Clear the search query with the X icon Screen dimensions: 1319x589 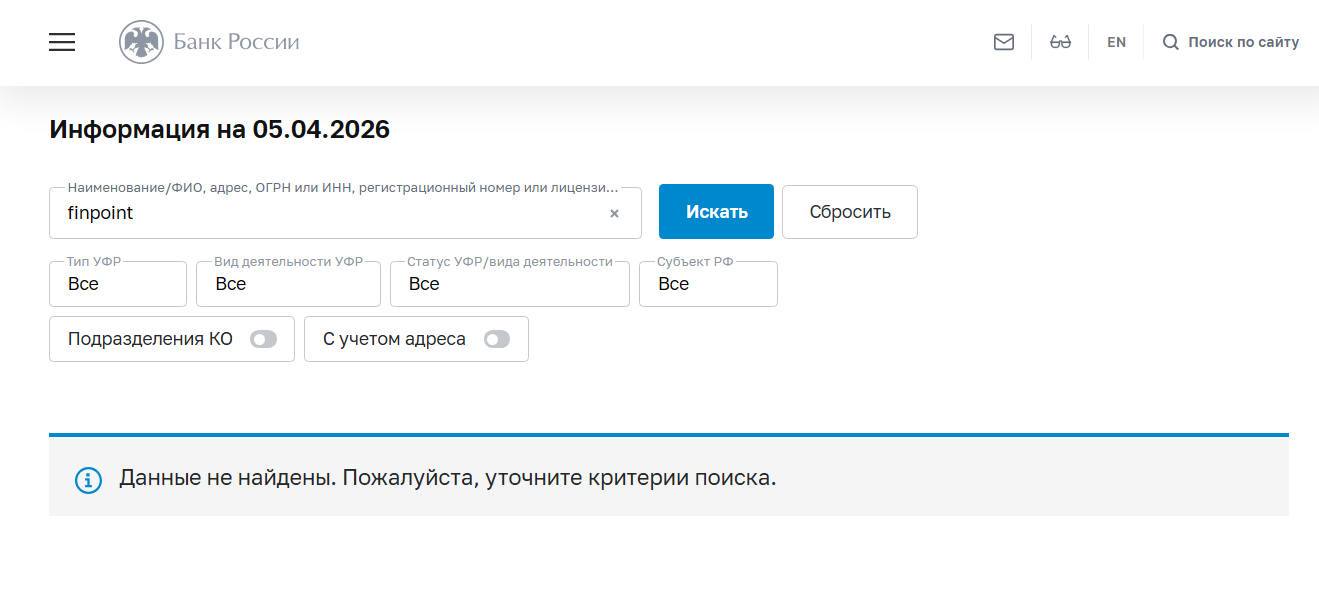pyautogui.click(x=613, y=213)
